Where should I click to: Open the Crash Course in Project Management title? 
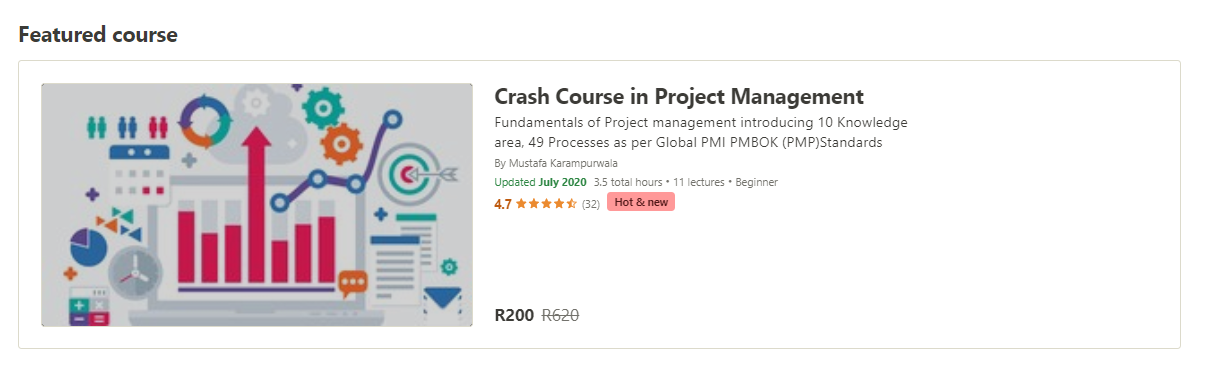pyautogui.click(x=679, y=97)
